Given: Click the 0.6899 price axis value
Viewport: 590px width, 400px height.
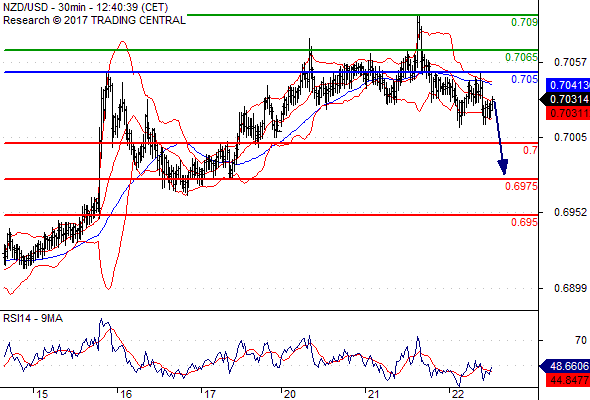Looking at the screenshot, I should point(570,288).
